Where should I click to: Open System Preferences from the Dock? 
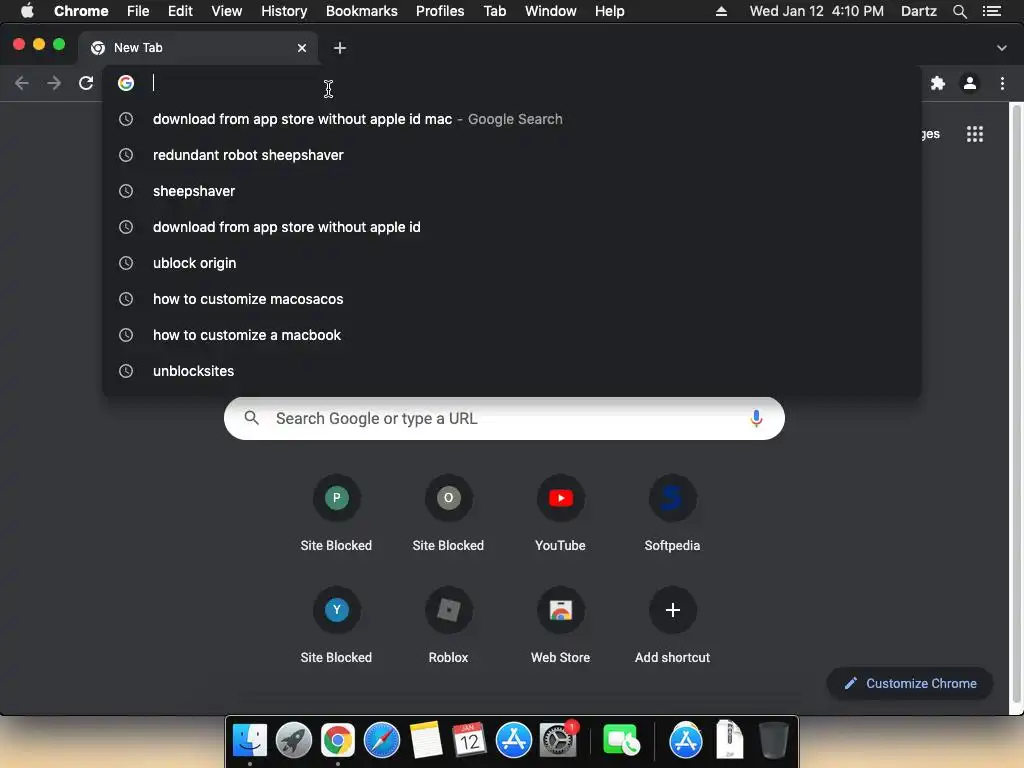557,740
